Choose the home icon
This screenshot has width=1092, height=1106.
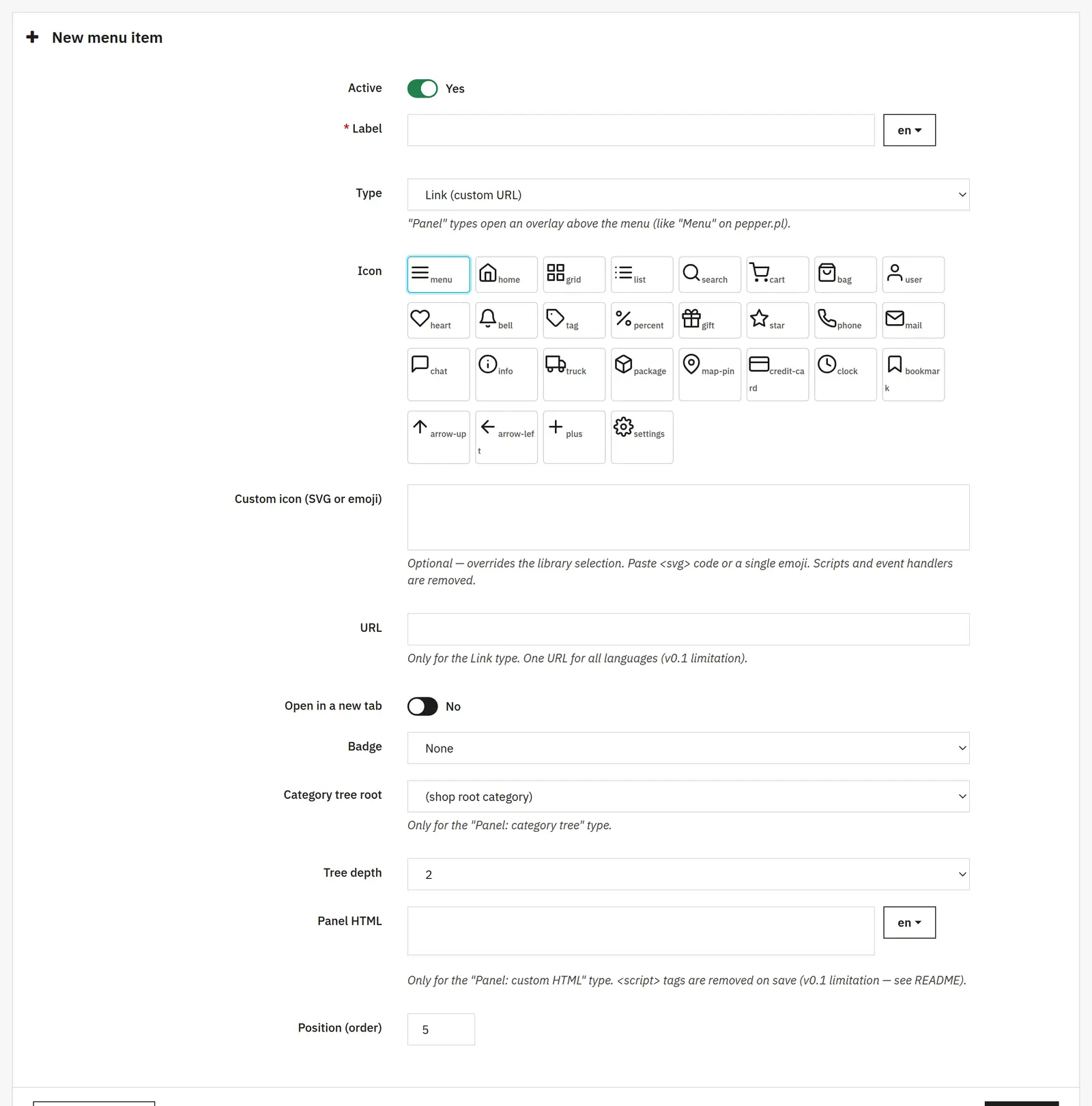506,274
